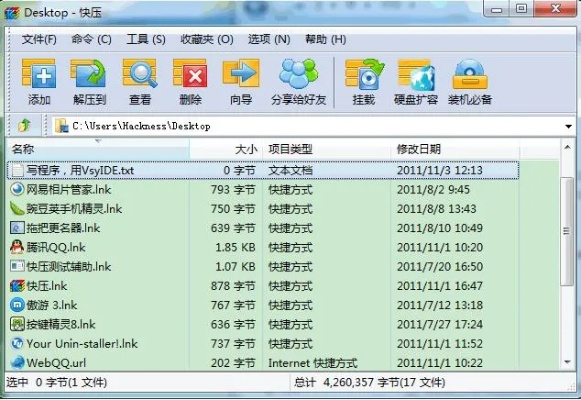
Task: Expand the address bar path dropdown
Action: pos(568,126)
